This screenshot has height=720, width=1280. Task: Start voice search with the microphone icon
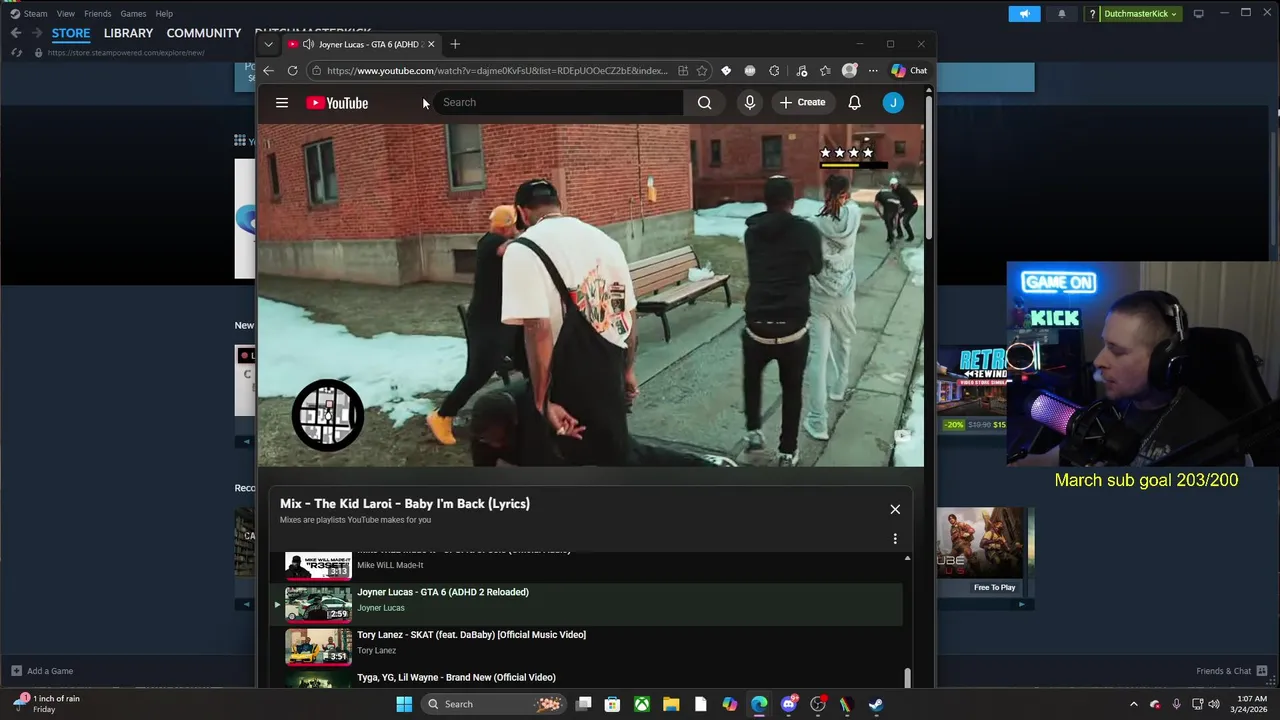(x=749, y=102)
